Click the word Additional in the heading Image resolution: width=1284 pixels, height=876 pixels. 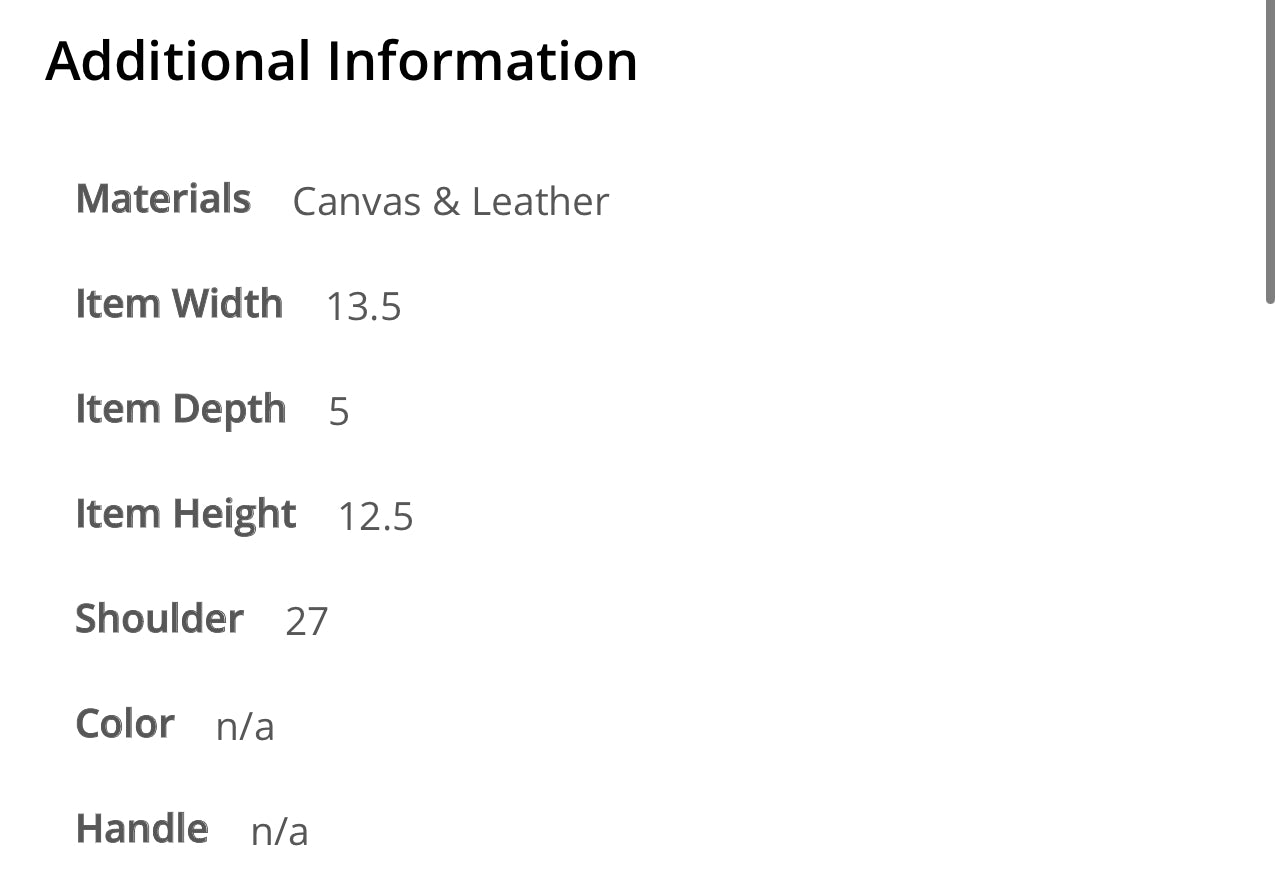point(178,60)
